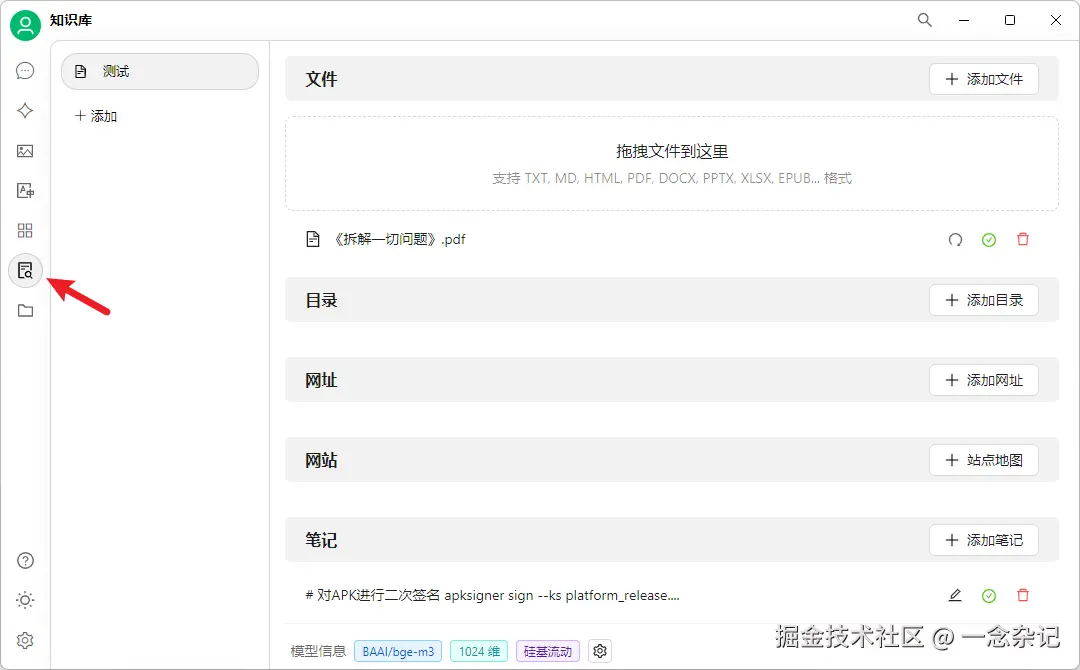Open the settings gear in sidebar
Image resolution: width=1080 pixels, height=670 pixels.
(25, 640)
